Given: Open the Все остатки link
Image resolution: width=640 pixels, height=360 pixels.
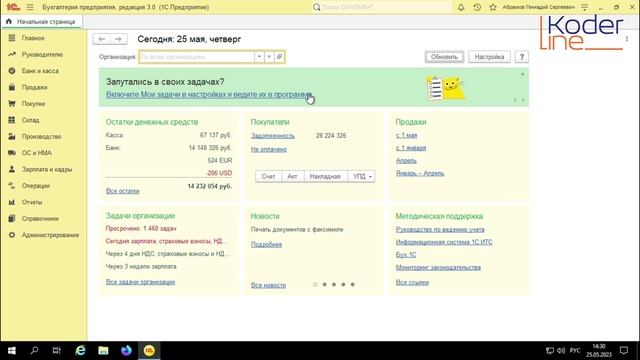Looking at the screenshot, I should pyautogui.click(x=123, y=191).
